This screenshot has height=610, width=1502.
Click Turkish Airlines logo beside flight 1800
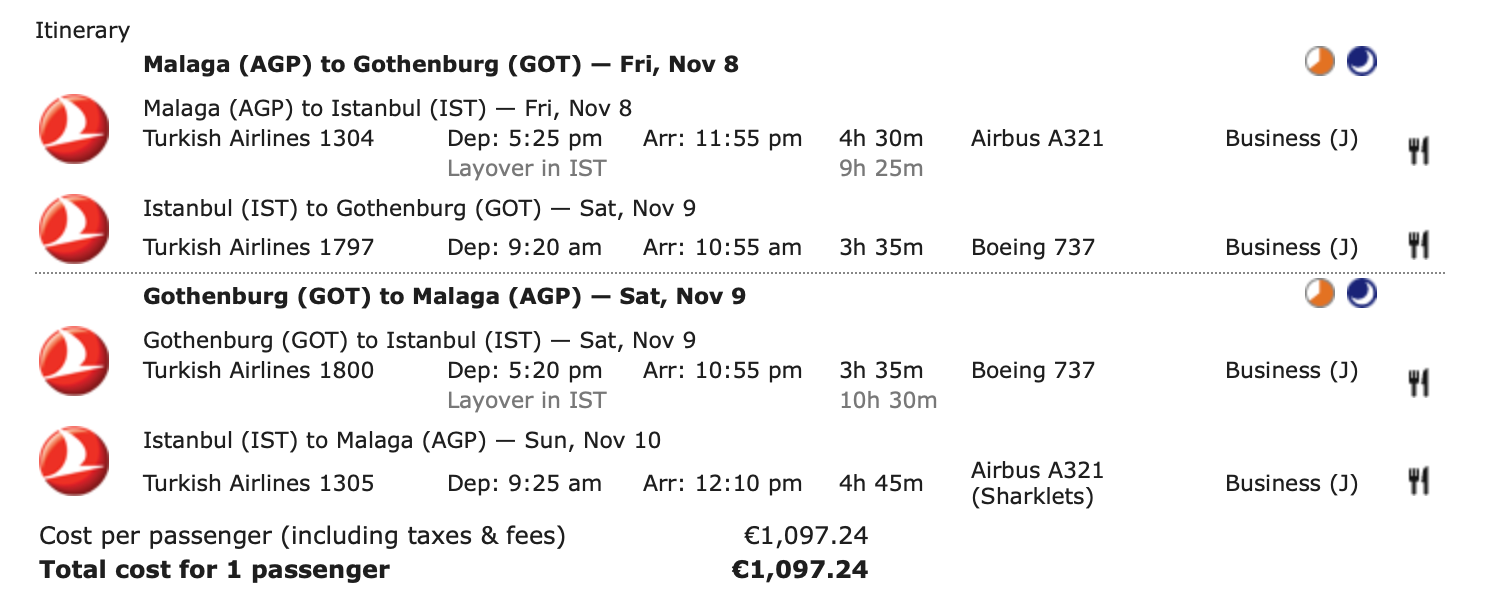tap(73, 361)
